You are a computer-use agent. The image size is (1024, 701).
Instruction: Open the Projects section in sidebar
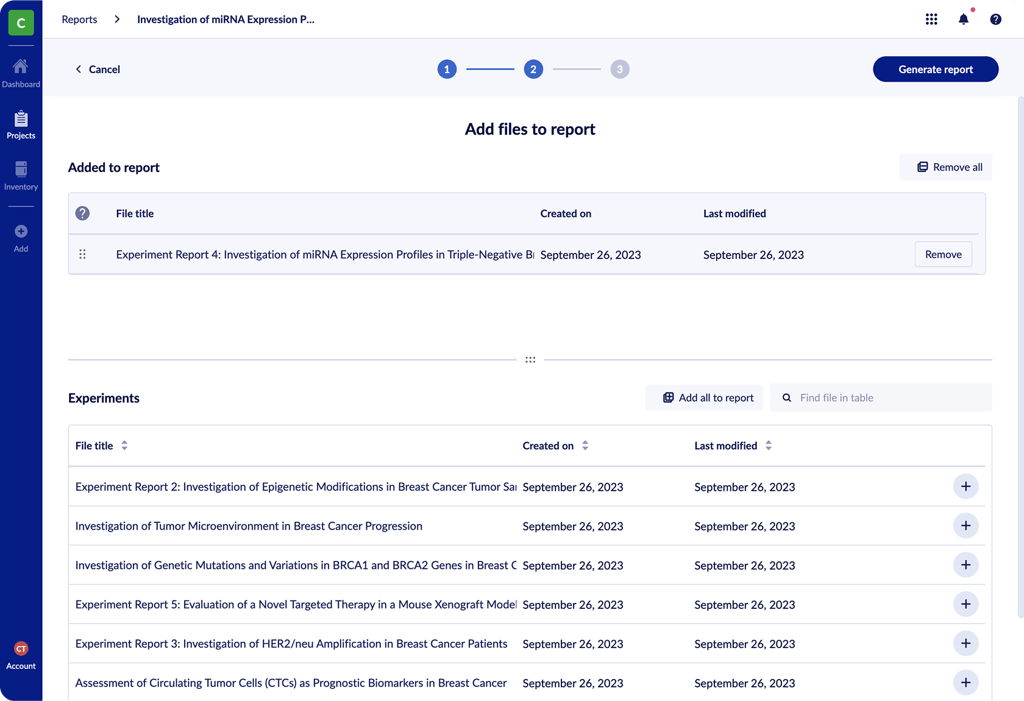21,124
